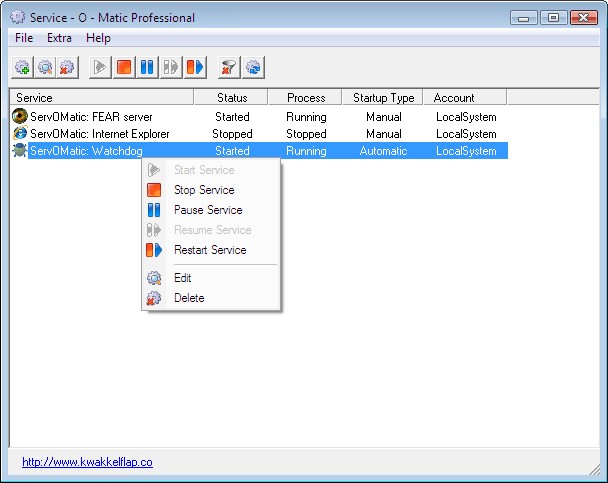
Task: Select Restart Service in context menu
Action: (x=210, y=250)
